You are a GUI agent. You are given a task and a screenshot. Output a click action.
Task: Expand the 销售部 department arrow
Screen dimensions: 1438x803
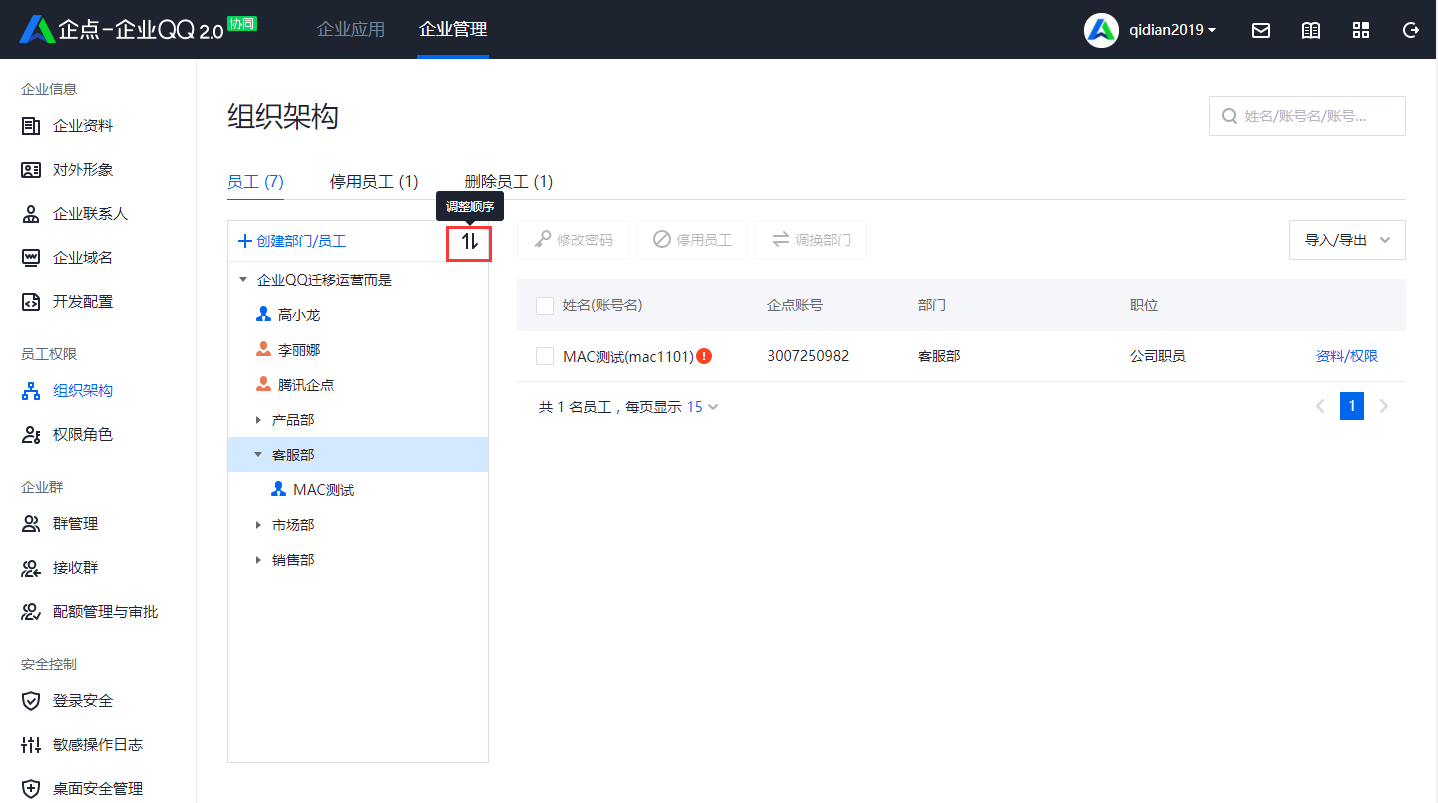[258, 560]
